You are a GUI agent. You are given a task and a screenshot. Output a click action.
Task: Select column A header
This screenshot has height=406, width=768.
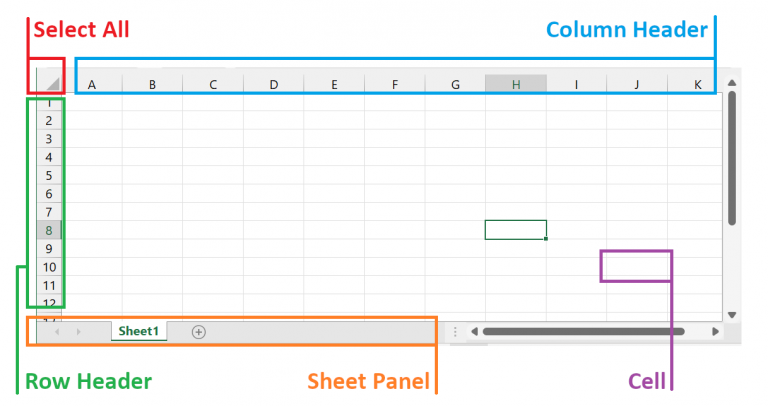coord(92,85)
